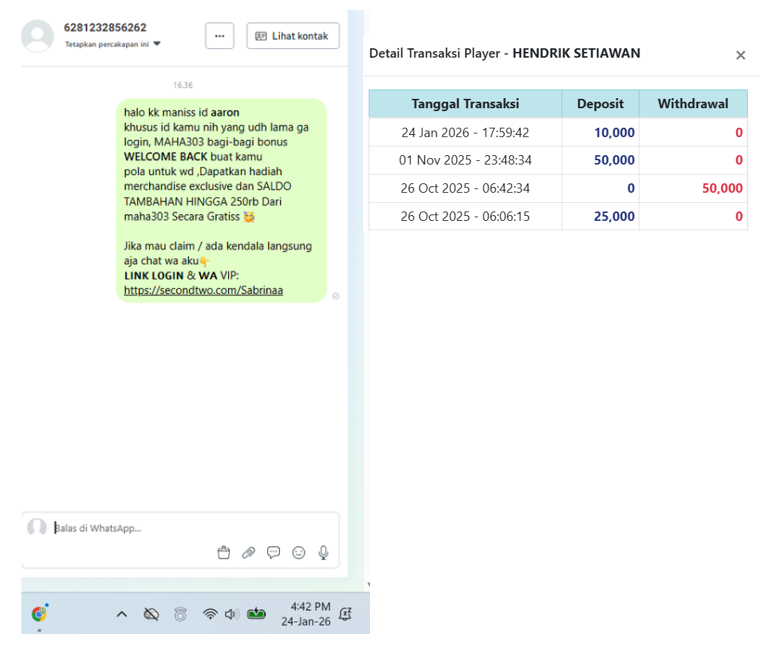Click the microphone voice message icon
The image size is (769, 653).
323,553
